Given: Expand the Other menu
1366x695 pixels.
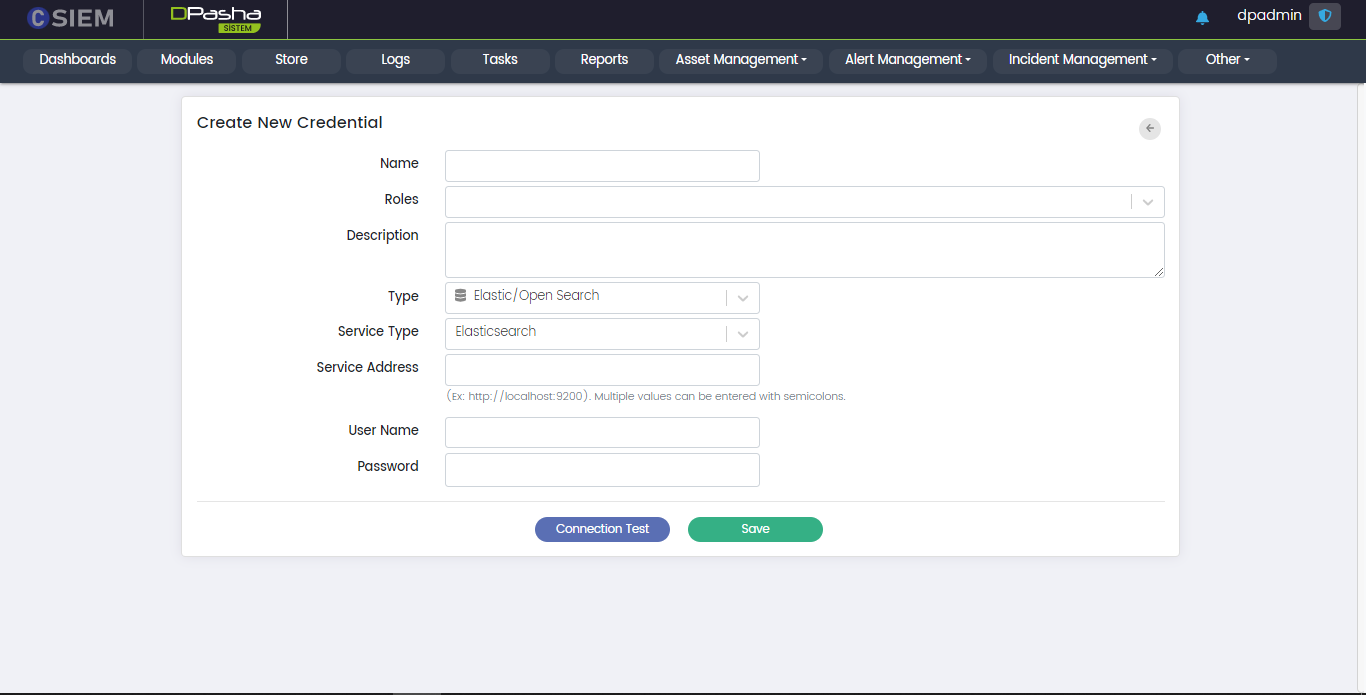Looking at the screenshot, I should (x=1227, y=60).
